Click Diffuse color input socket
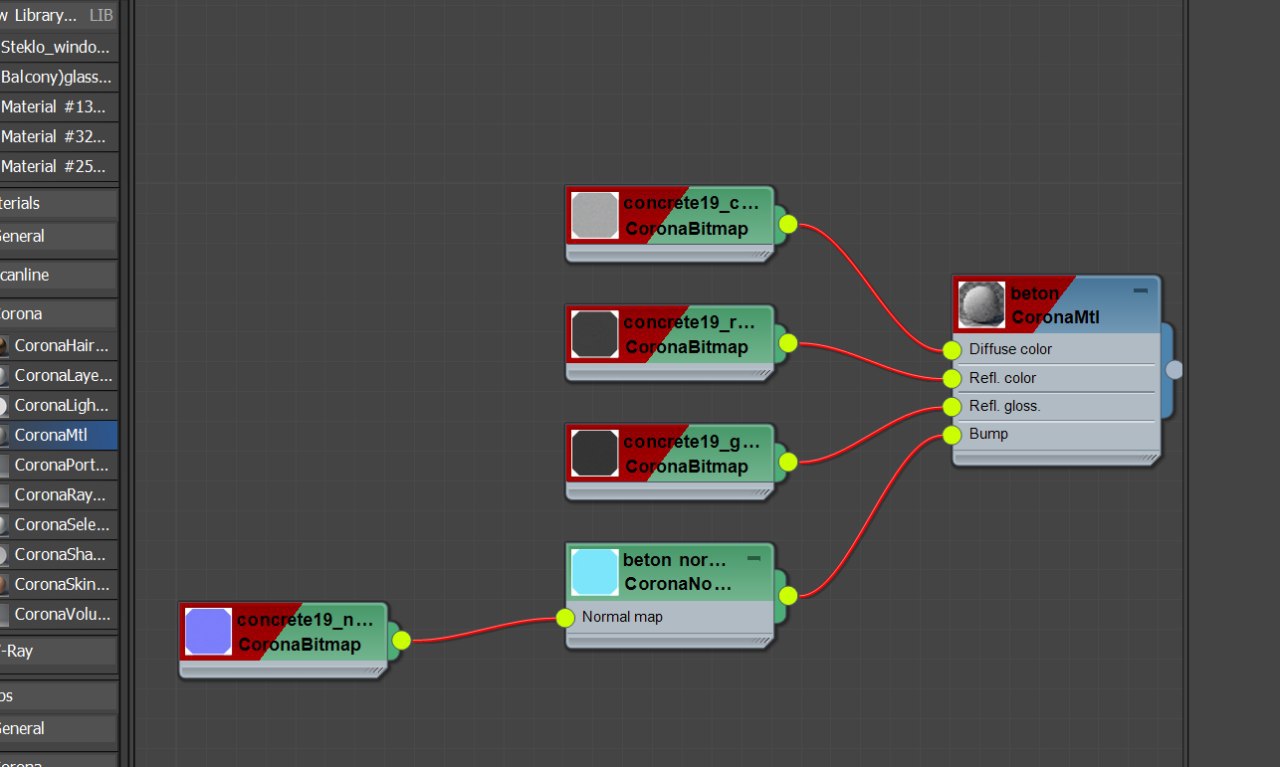The image size is (1280, 767). (x=952, y=350)
